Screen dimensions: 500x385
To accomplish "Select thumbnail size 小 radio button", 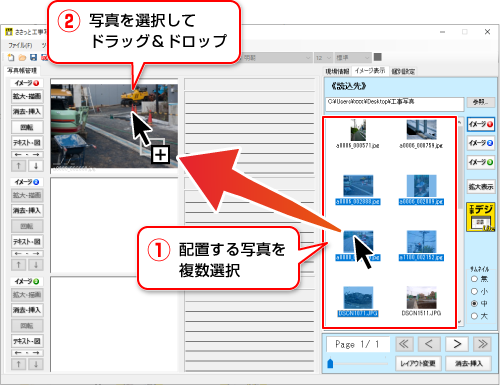I will 474,291.
